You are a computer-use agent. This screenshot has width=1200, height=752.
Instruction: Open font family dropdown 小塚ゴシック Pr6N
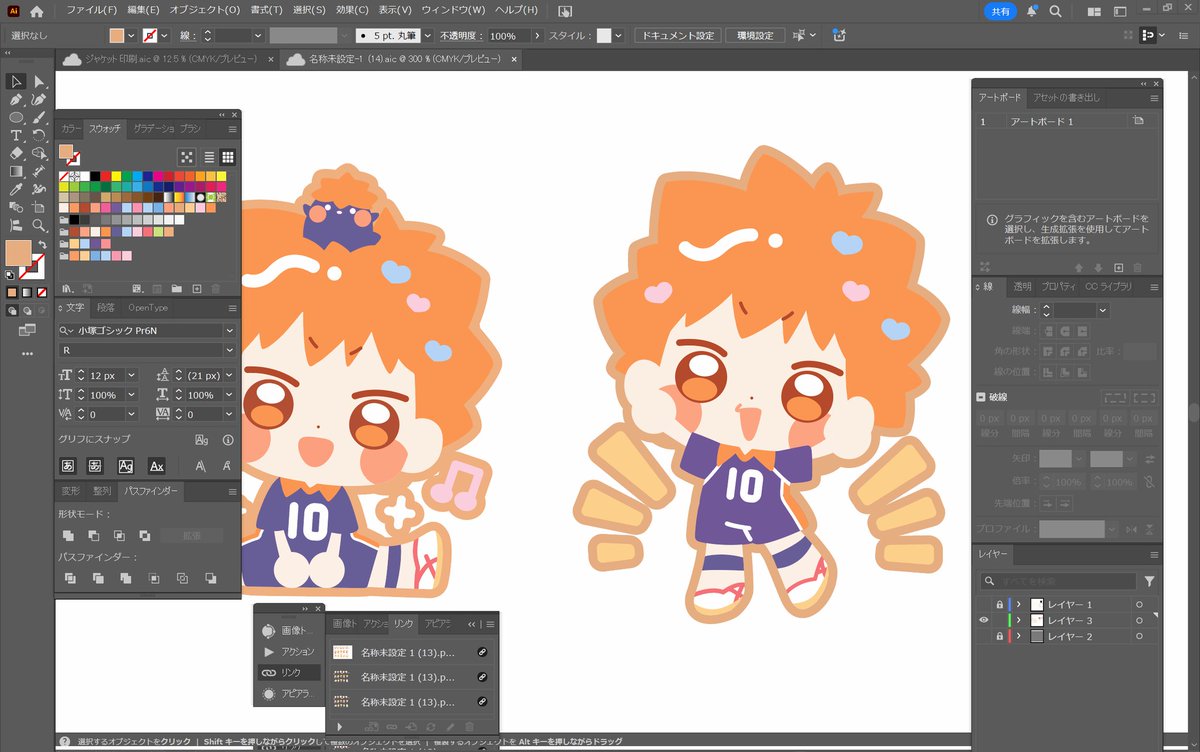click(229, 330)
